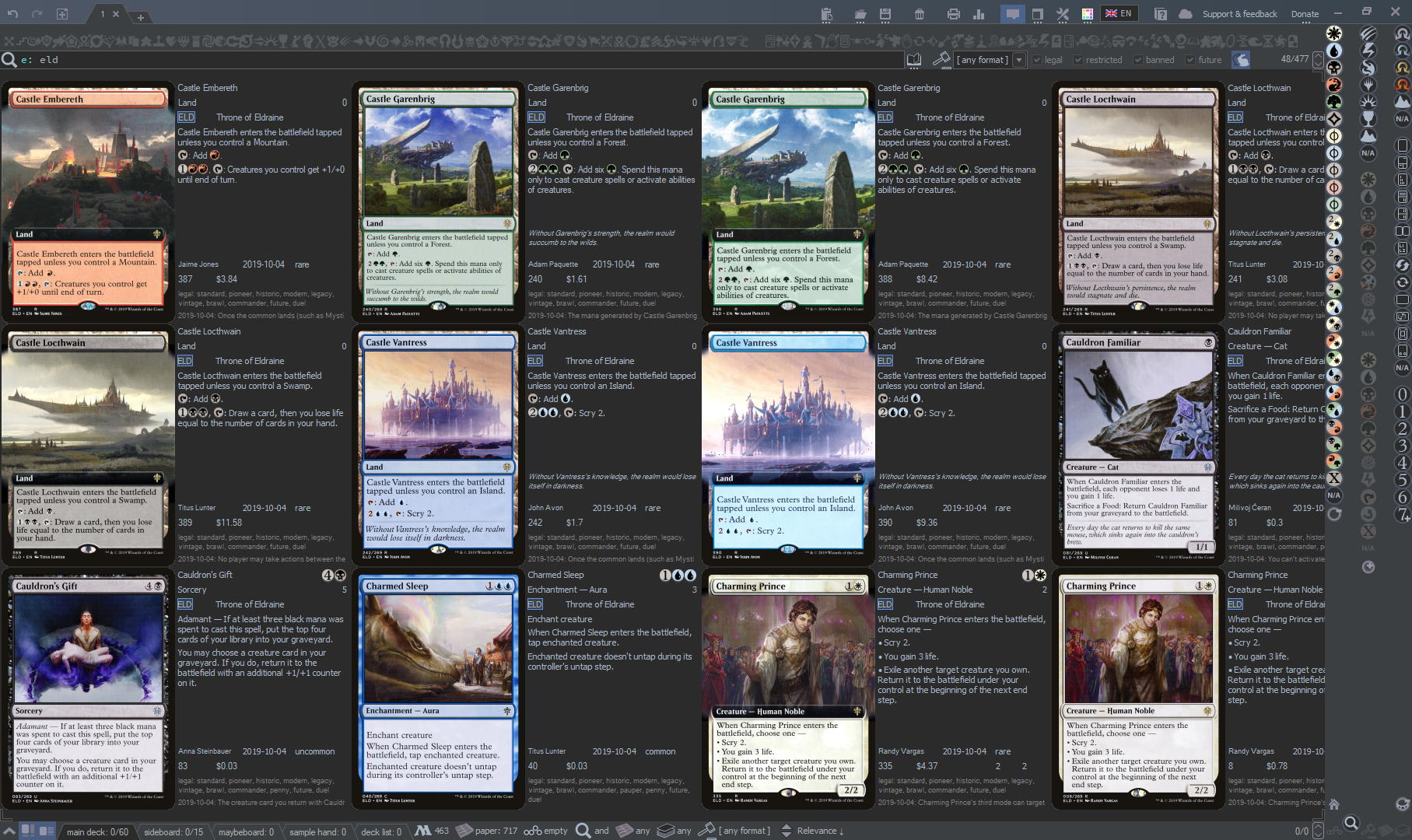The image size is (1412, 840).
Task: Open the print deck icon
Action: click(x=953, y=14)
